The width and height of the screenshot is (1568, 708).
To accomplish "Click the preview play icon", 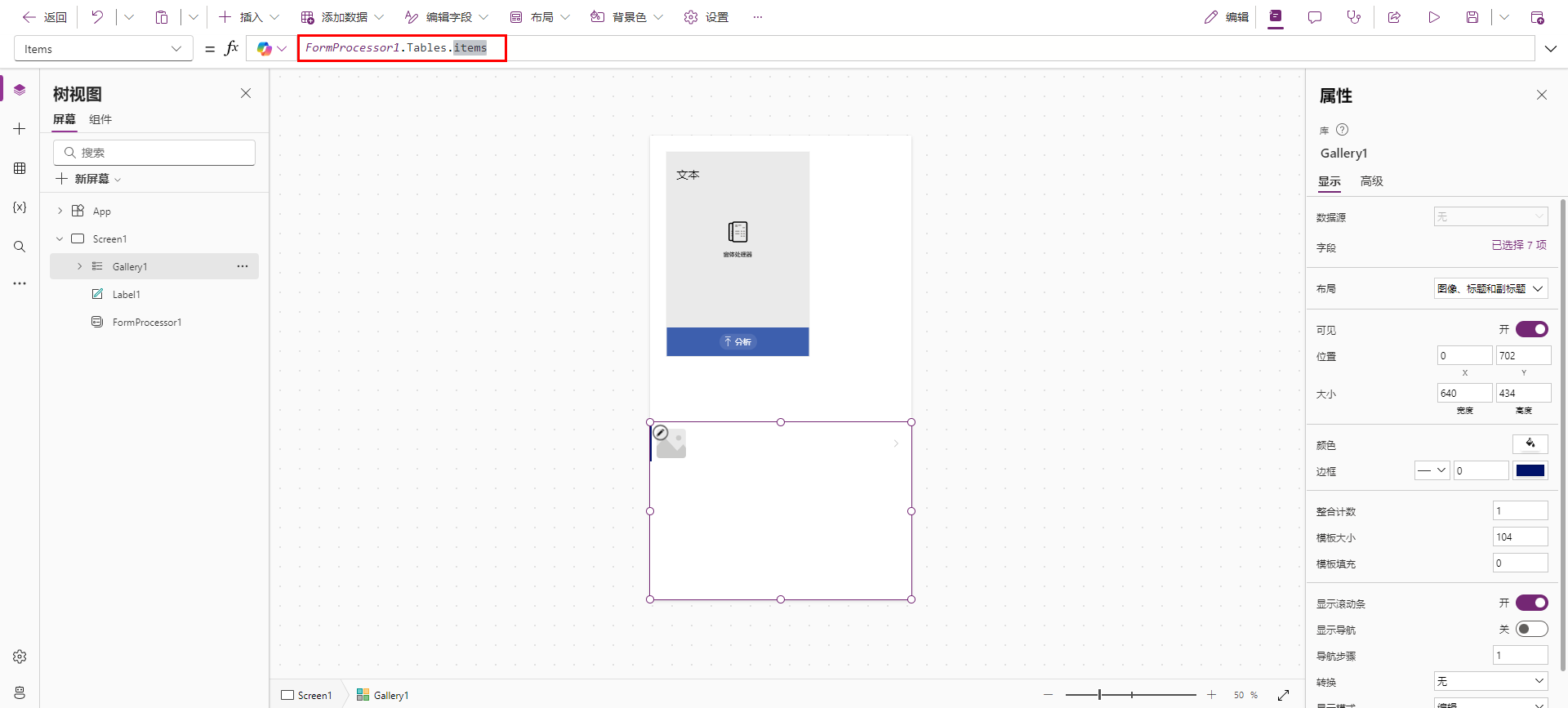I will coord(1434,17).
